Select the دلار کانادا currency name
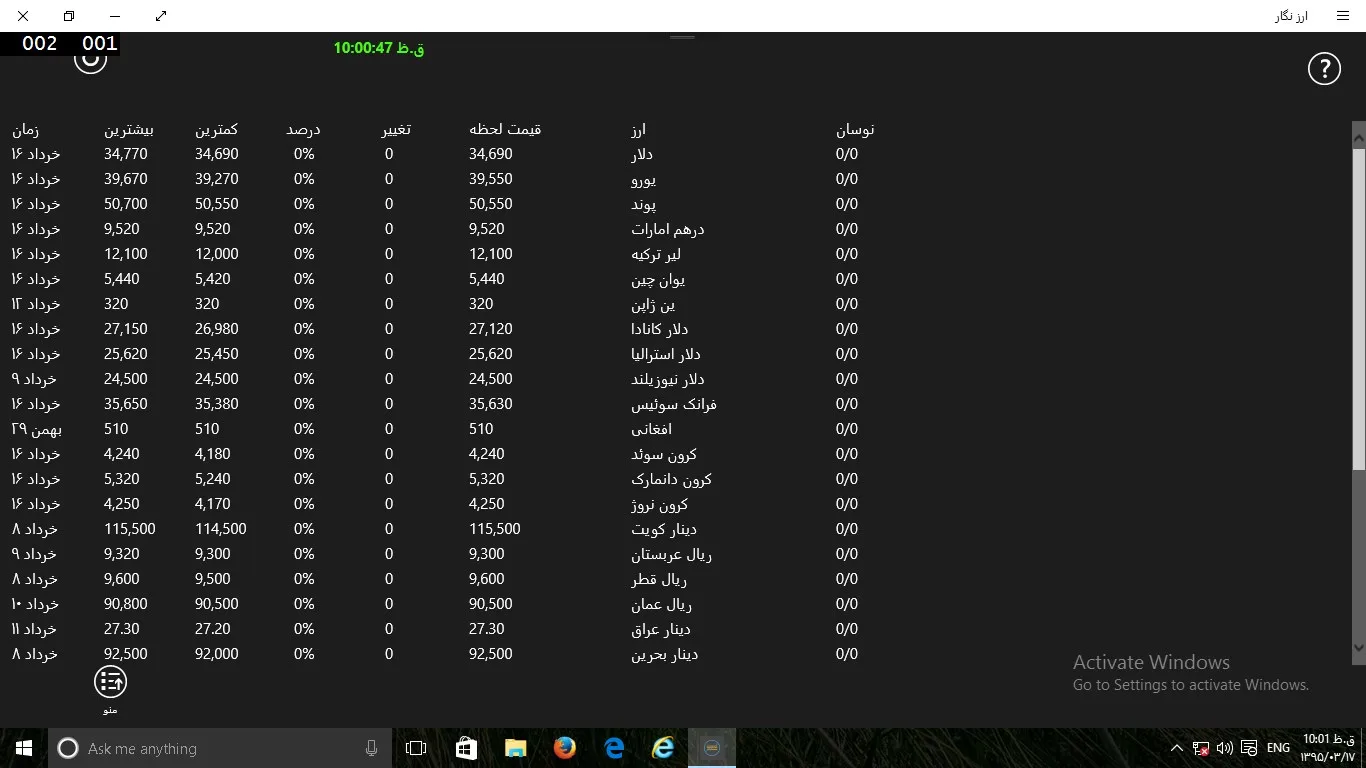Screen dimensions: 1366x768 (x=659, y=329)
